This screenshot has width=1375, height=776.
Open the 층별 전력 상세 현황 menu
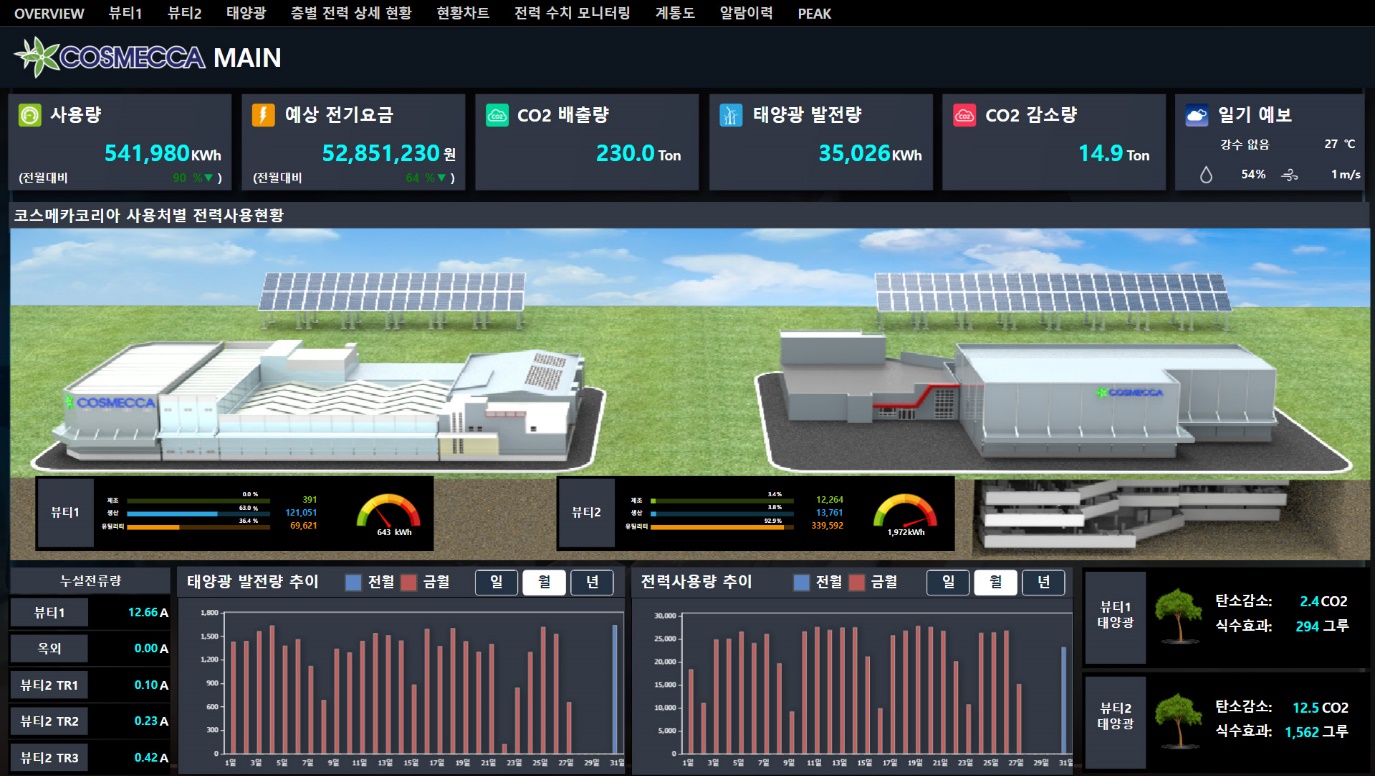pos(351,13)
